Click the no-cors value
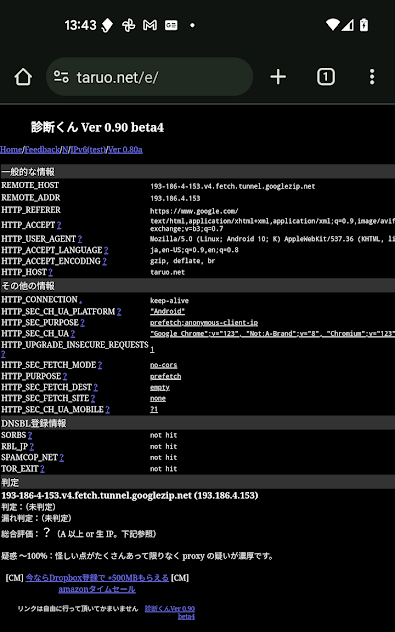Image resolution: width=395 pixels, height=632 pixels. (x=163, y=365)
